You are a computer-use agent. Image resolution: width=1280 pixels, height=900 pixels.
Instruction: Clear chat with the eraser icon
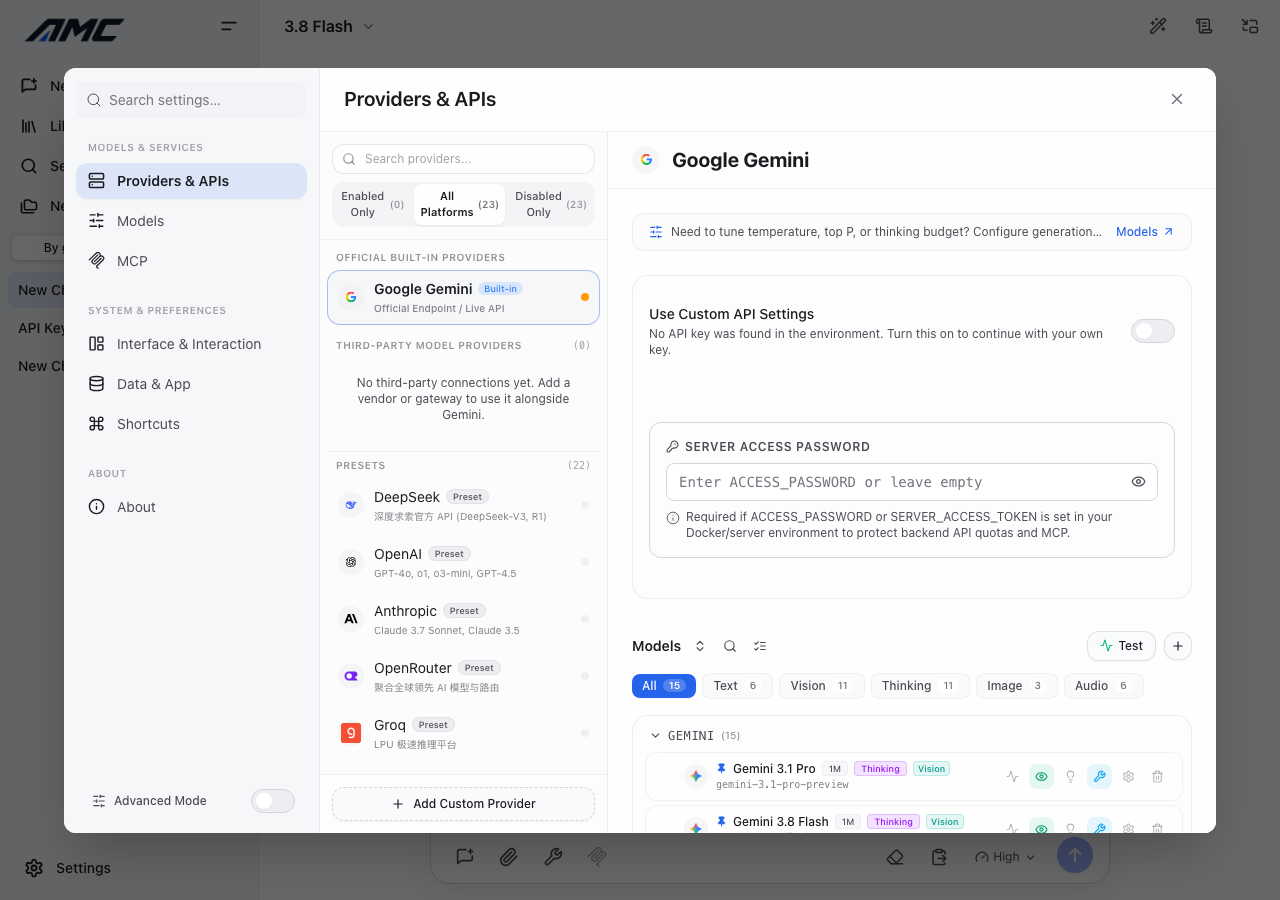[x=895, y=857]
